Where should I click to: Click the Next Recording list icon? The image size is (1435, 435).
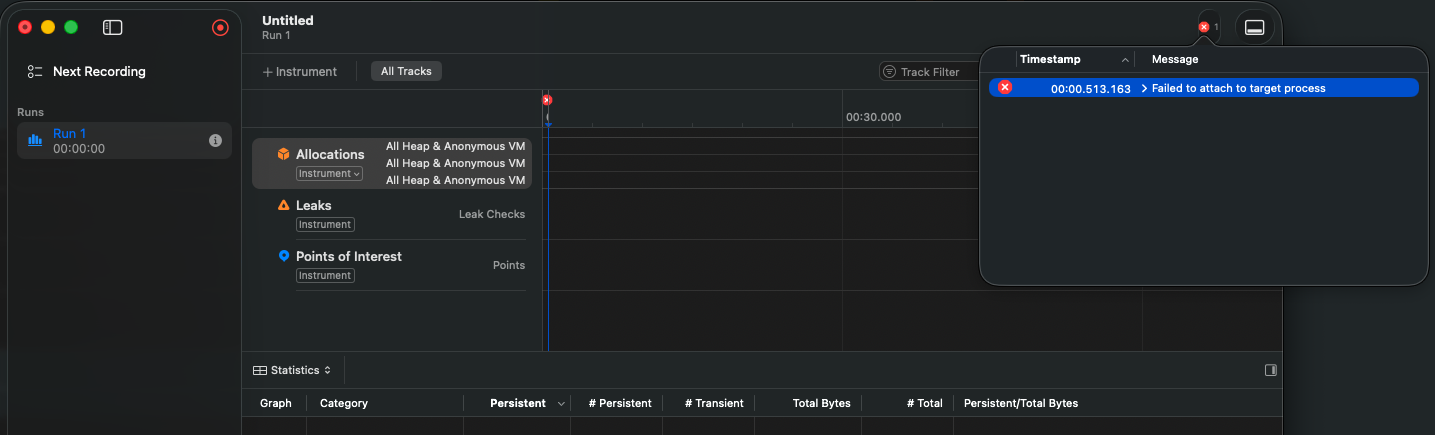tap(35, 72)
